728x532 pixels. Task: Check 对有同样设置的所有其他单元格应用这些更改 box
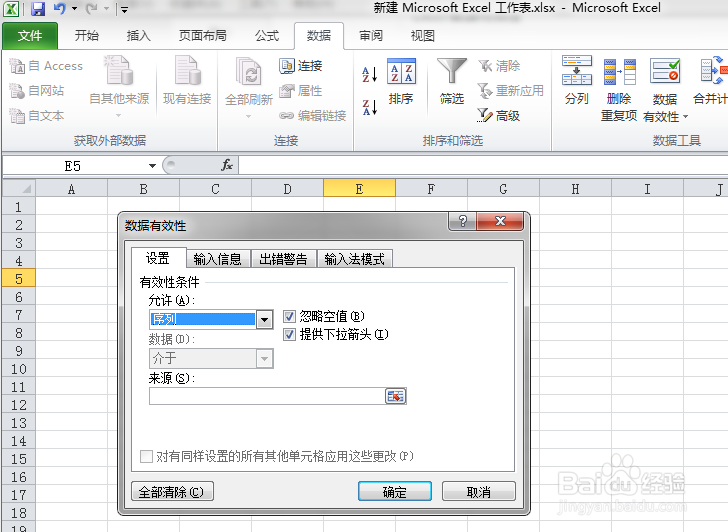coord(146,456)
